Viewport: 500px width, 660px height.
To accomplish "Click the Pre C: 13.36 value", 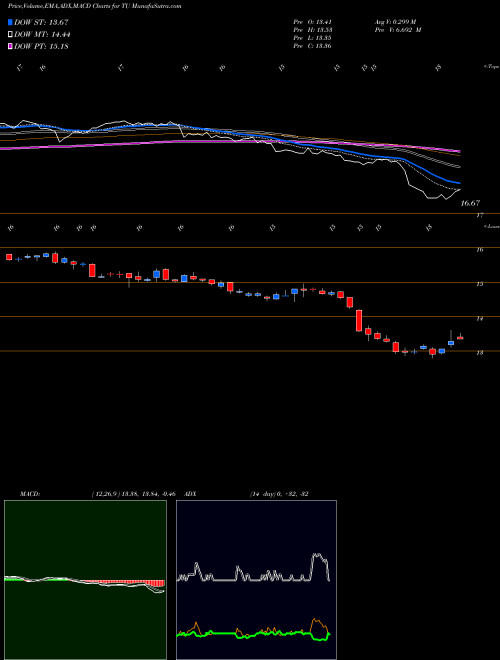I will (x=312, y=46).
